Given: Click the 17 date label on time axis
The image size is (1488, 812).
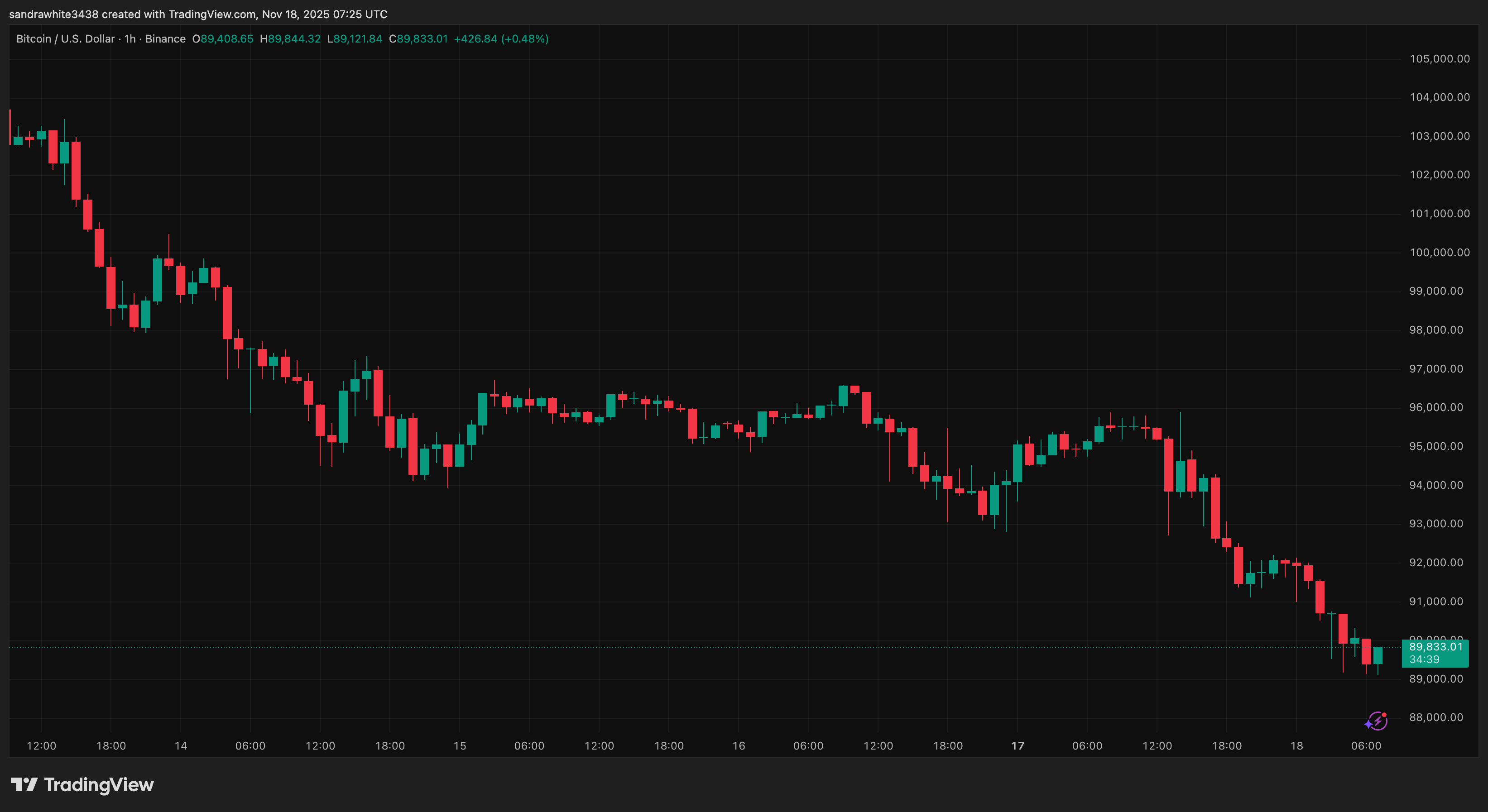Looking at the screenshot, I should pos(1018,745).
